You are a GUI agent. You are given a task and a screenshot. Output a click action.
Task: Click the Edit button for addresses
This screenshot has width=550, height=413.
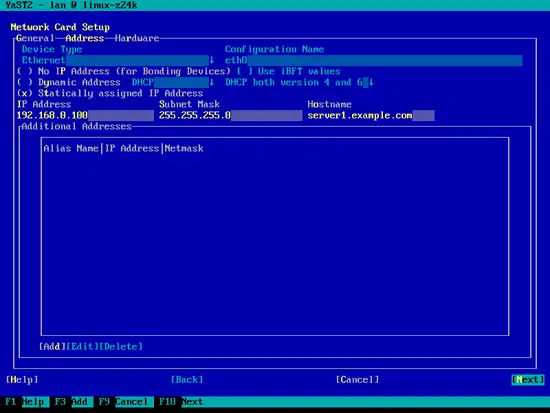point(82,346)
